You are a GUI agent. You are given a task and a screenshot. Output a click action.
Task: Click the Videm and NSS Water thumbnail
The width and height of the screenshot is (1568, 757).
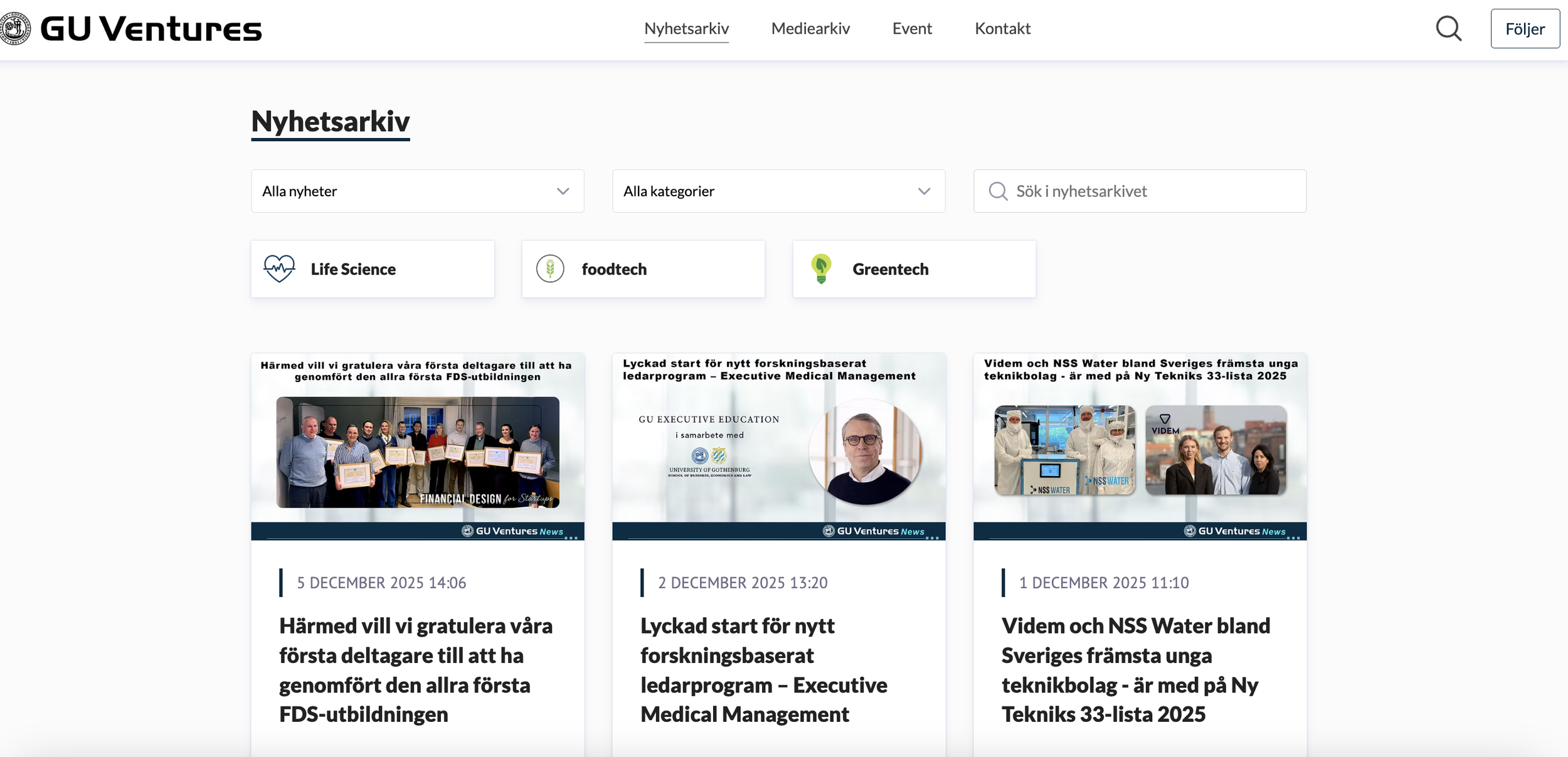(1140, 447)
